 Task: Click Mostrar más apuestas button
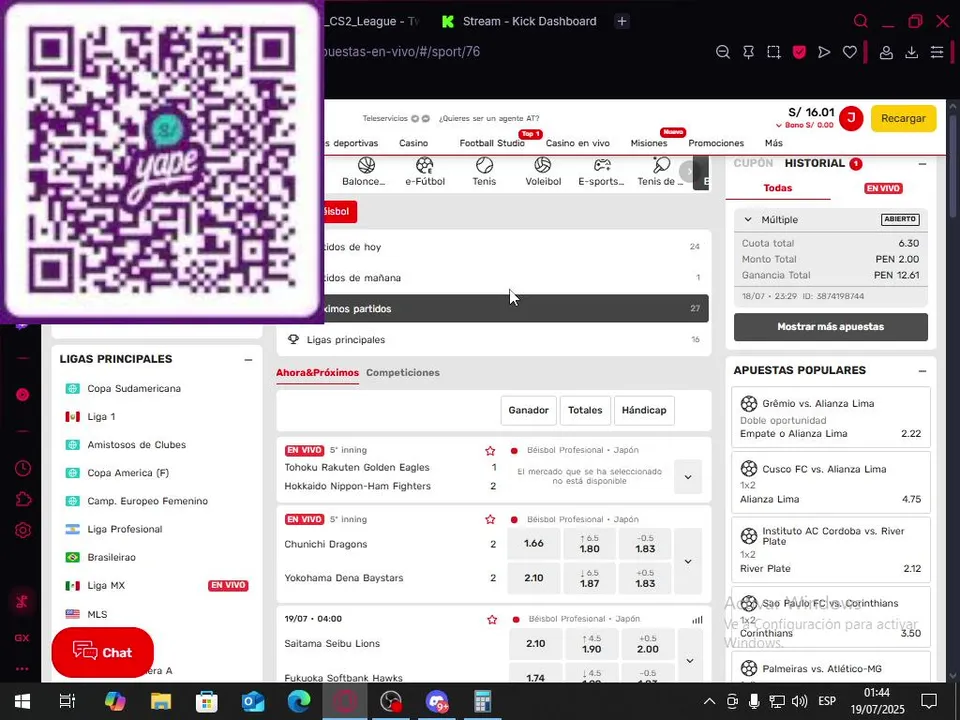tap(831, 327)
